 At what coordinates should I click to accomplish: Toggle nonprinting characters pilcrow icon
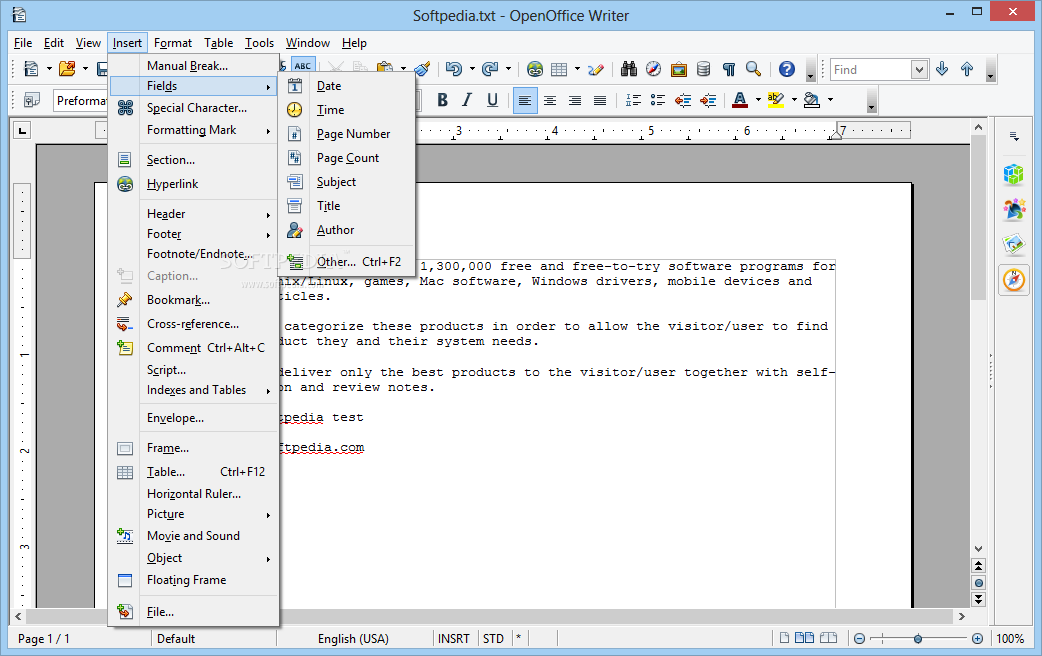click(728, 69)
